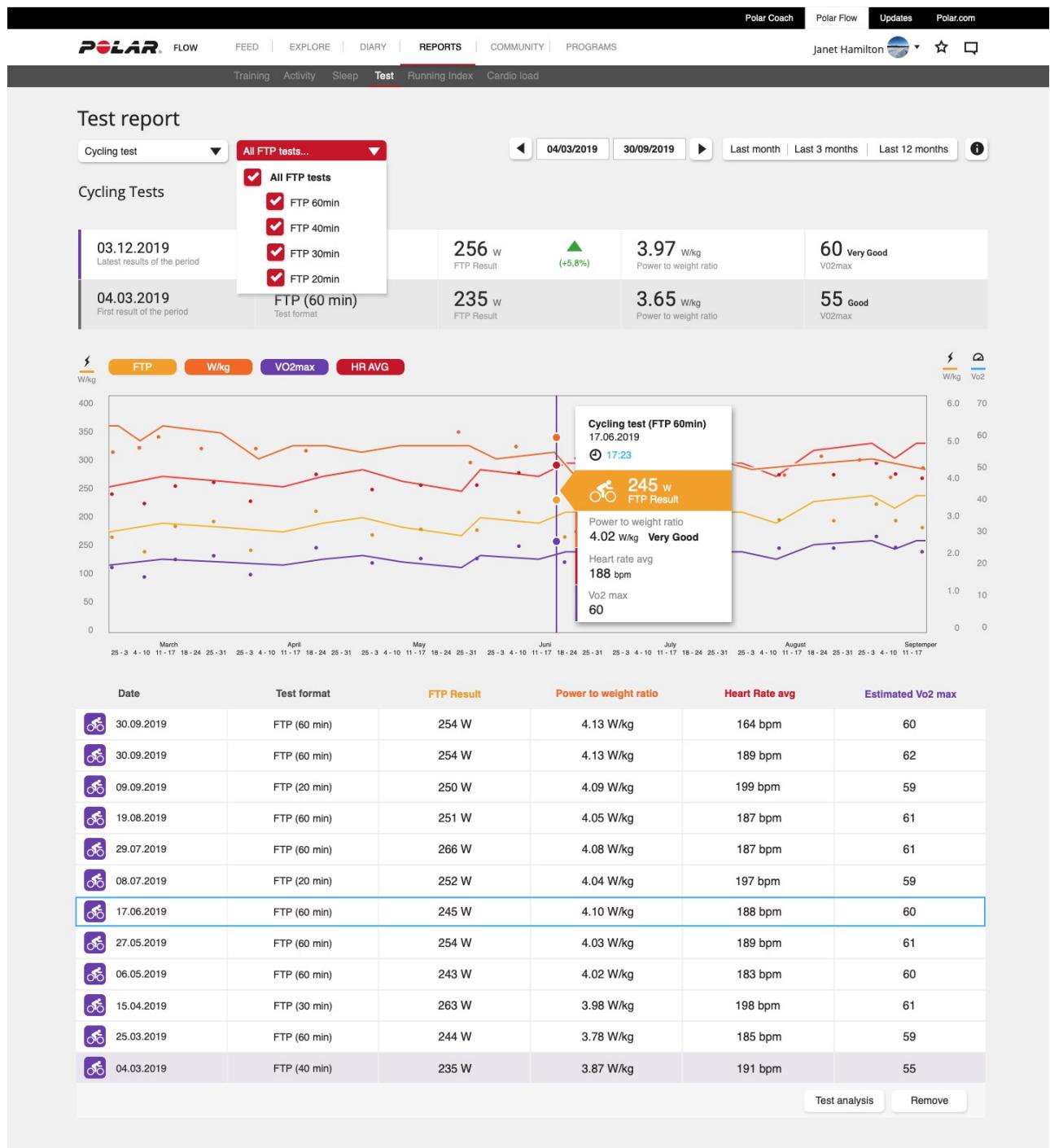Click cycling icon for 25.03.2019 test
The height and width of the screenshot is (1148, 1050).
pos(95,1036)
